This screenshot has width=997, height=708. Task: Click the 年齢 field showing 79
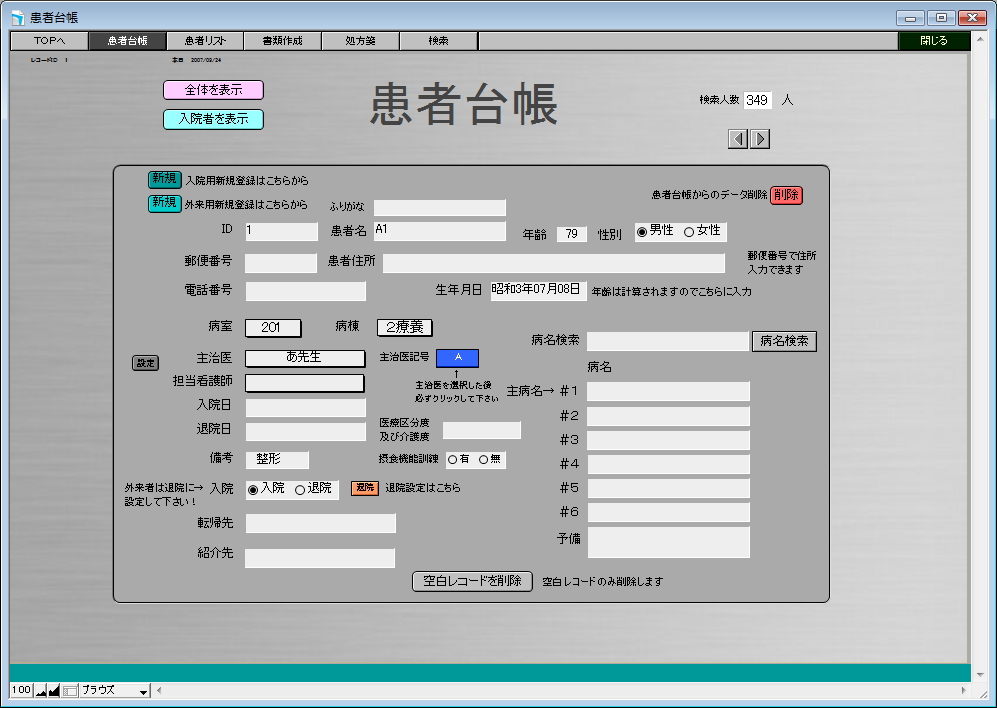point(571,234)
